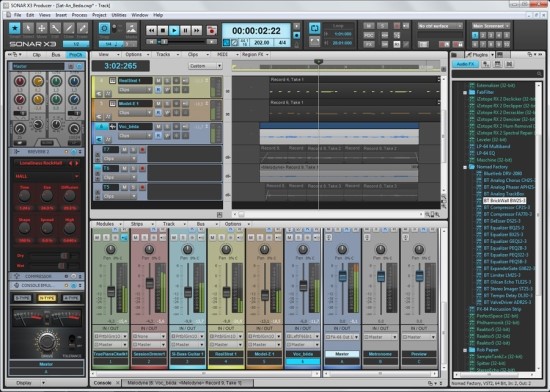This screenshot has width=550, height=392.
Task: Enable the N-TYPE console emulation
Action: click(47, 298)
